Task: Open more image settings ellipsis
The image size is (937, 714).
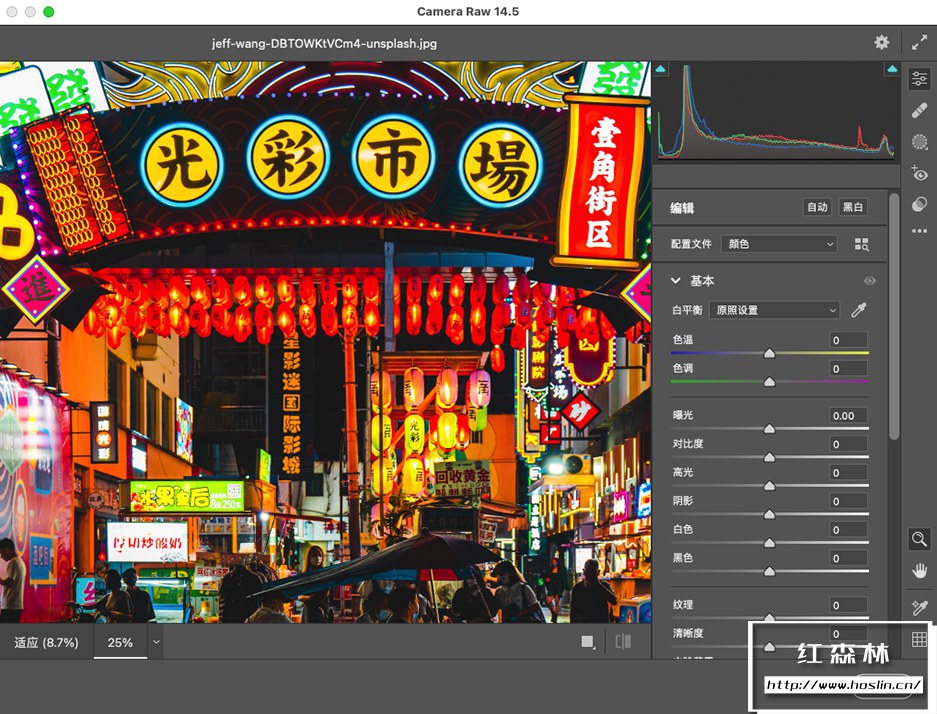Action: pos(919,232)
